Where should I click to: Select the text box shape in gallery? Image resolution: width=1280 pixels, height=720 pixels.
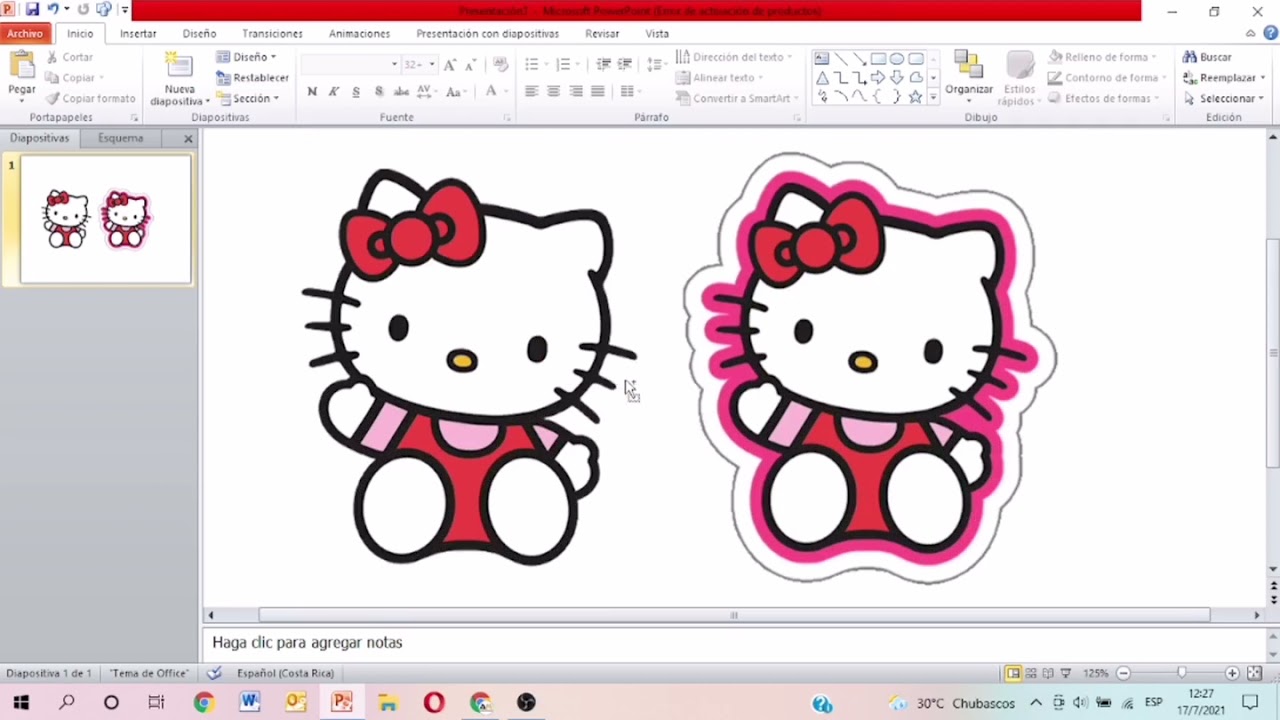[822, 58]
